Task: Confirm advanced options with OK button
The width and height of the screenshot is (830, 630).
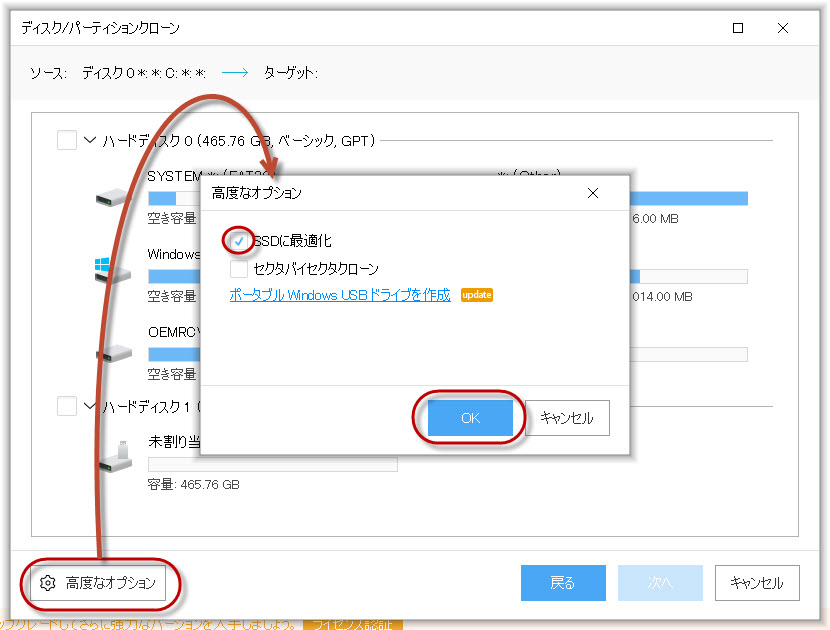Action: tap(470, 418)
